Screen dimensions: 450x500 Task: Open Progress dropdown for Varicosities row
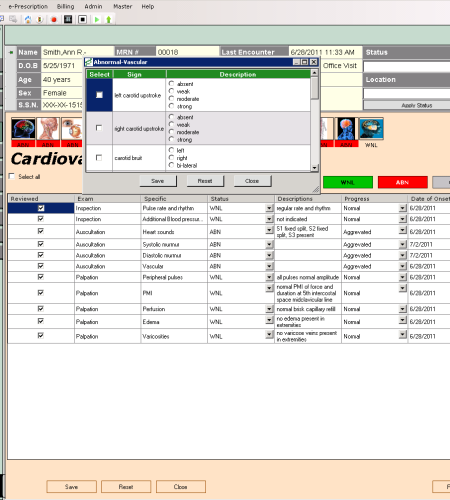click(x=403, y=334)
